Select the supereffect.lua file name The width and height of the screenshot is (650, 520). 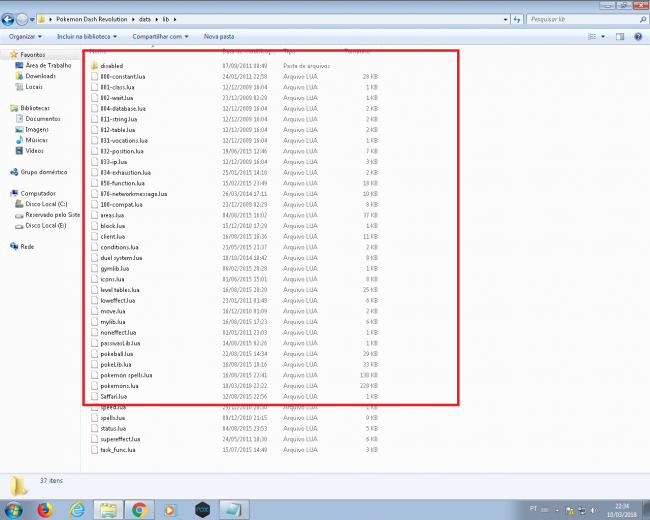coord(120,439)
